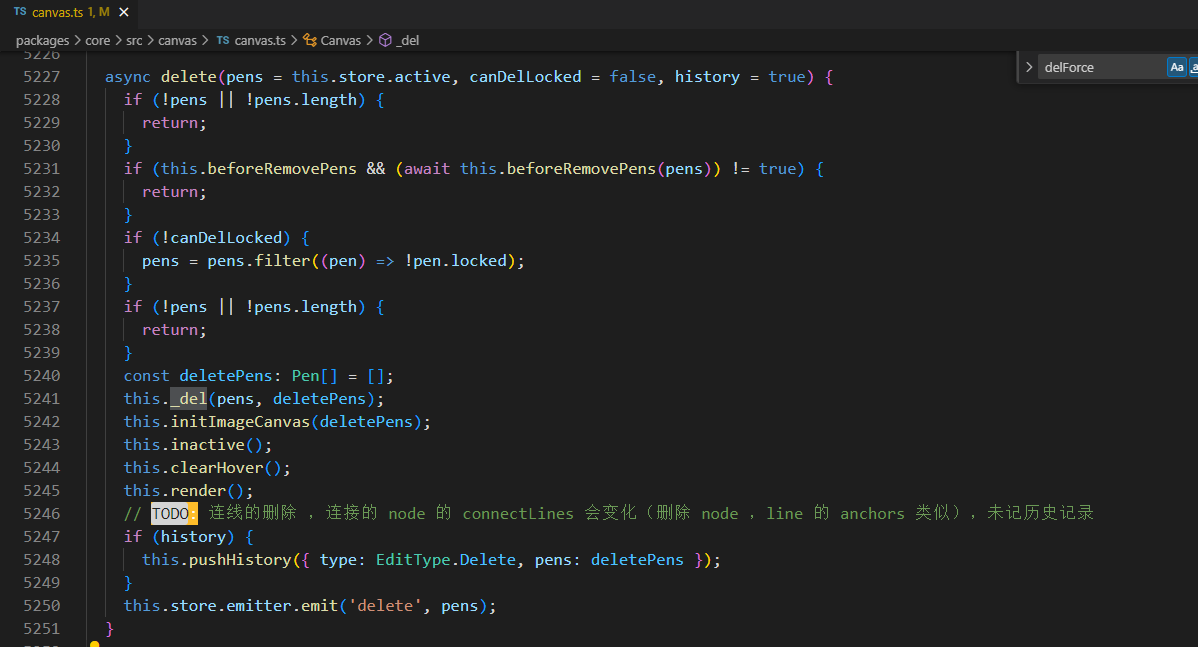Viewport: 1198px width, 647px height.
Task: Click the delete method name on line 5227
Action: 189,77
